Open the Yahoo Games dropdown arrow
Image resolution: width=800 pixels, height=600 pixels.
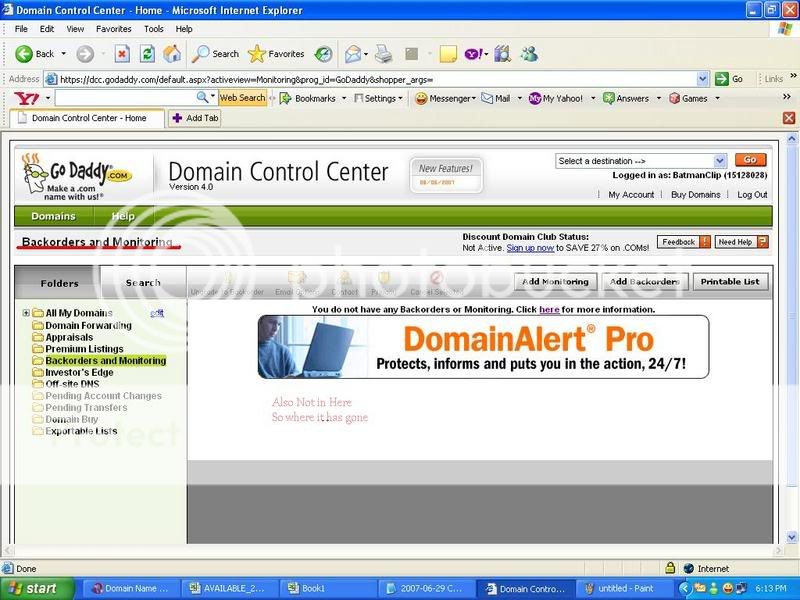pyautogui.click(x=717, y=98)
